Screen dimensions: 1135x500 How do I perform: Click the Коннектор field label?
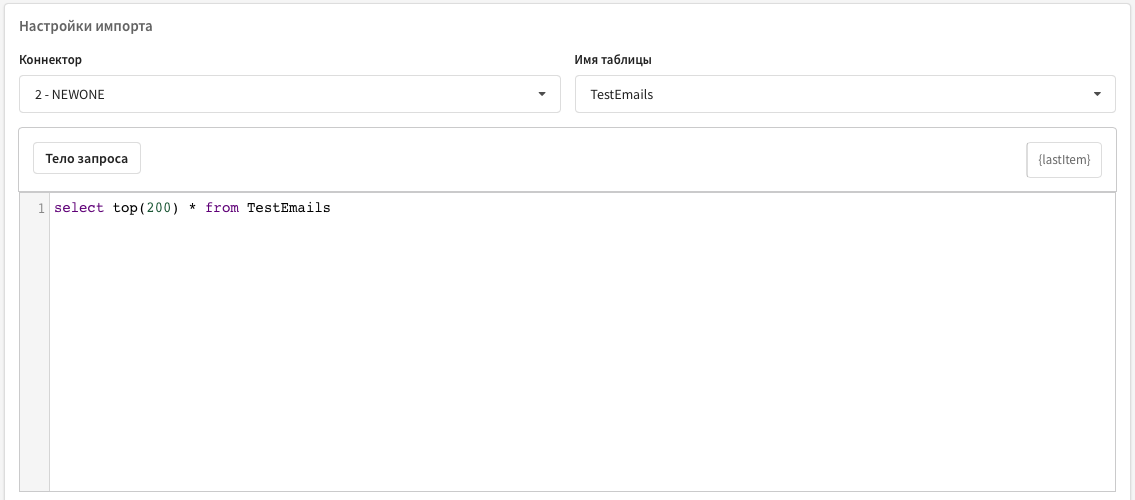(x=51, y=60)
